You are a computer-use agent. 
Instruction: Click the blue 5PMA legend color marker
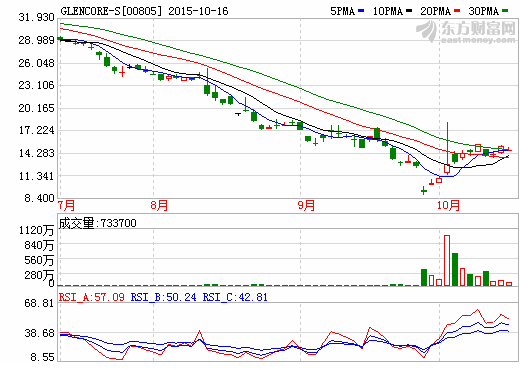point(361,11)
